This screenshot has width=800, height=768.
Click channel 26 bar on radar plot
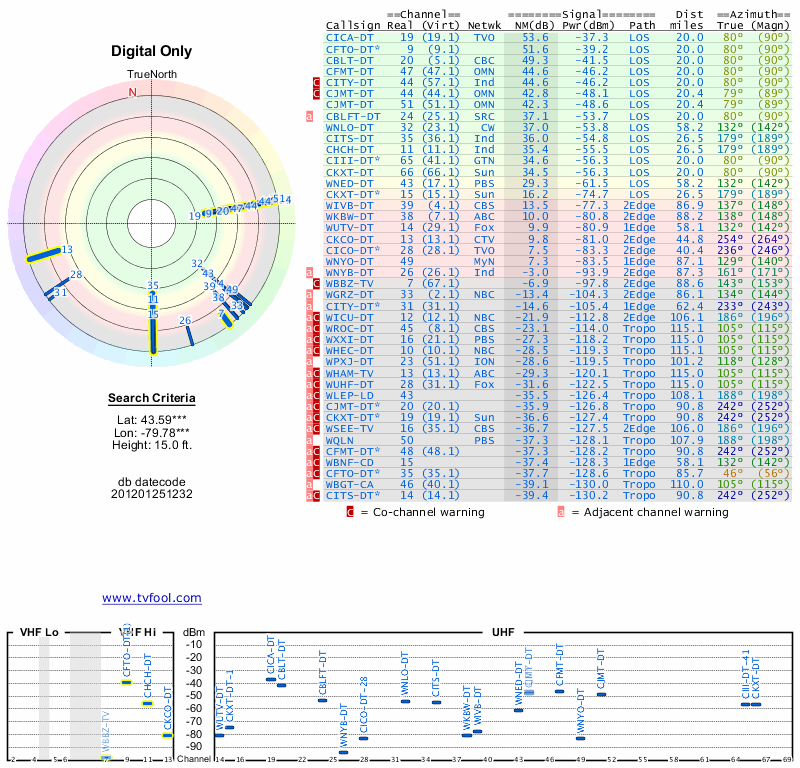pyautogui.click(x=189, y=334)
